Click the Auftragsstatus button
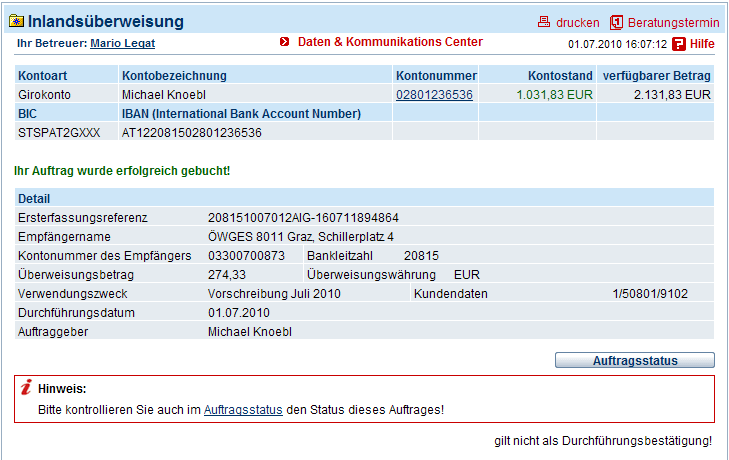 point(635,360)
